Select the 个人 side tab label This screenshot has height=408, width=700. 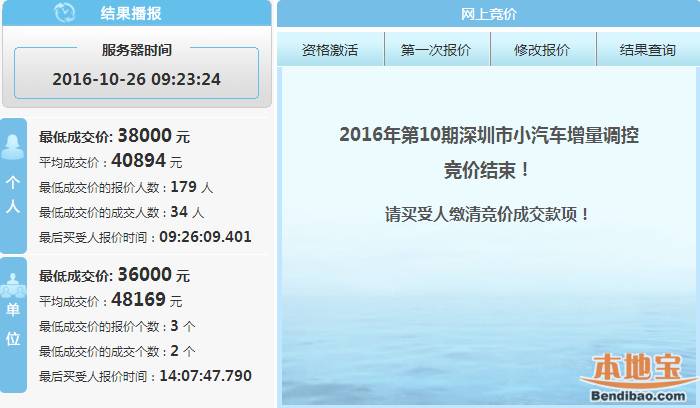point(13,198)
